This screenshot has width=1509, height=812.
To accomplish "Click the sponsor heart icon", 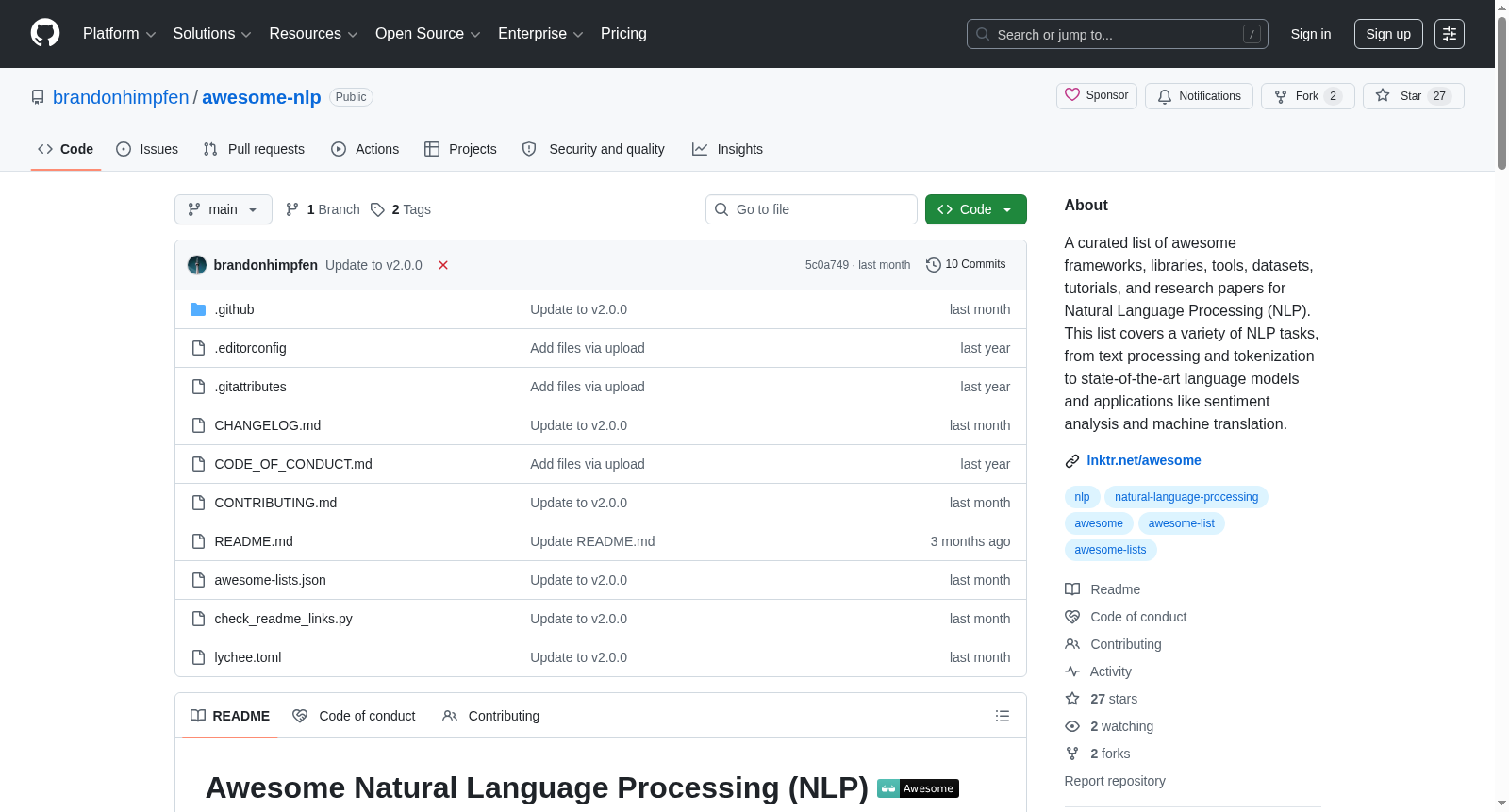I will (x=1072, y=94).
